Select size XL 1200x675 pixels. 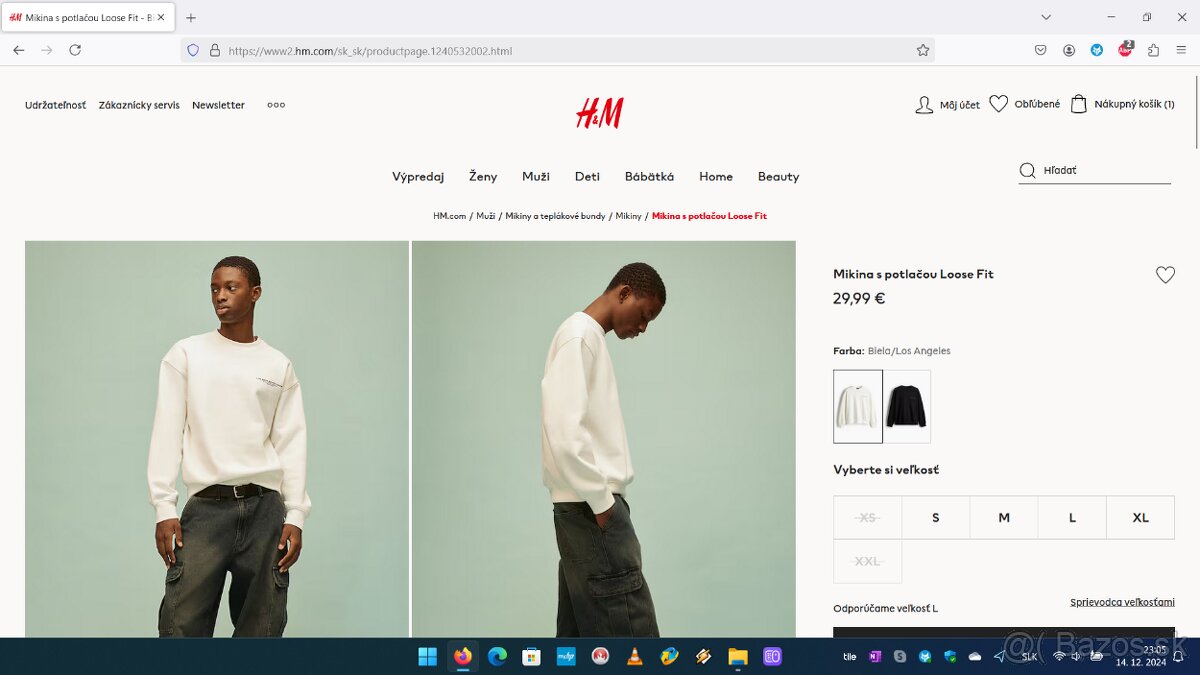(1140, 517)
